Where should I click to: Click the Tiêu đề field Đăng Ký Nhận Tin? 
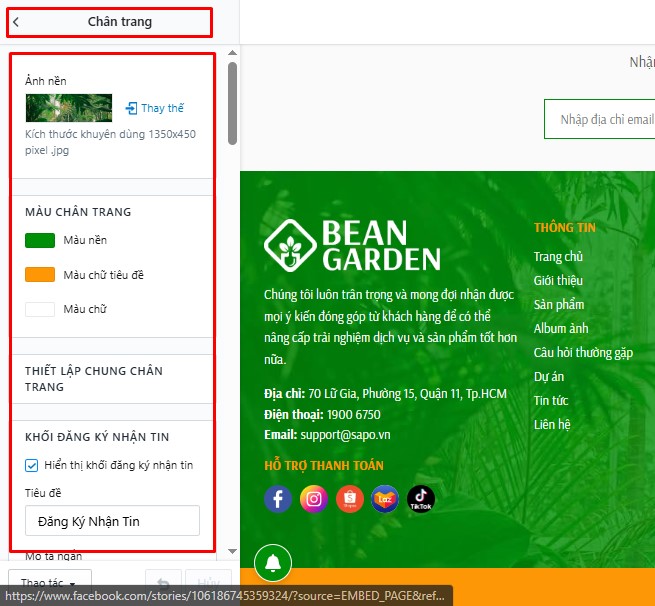click(x=112, y=521)
